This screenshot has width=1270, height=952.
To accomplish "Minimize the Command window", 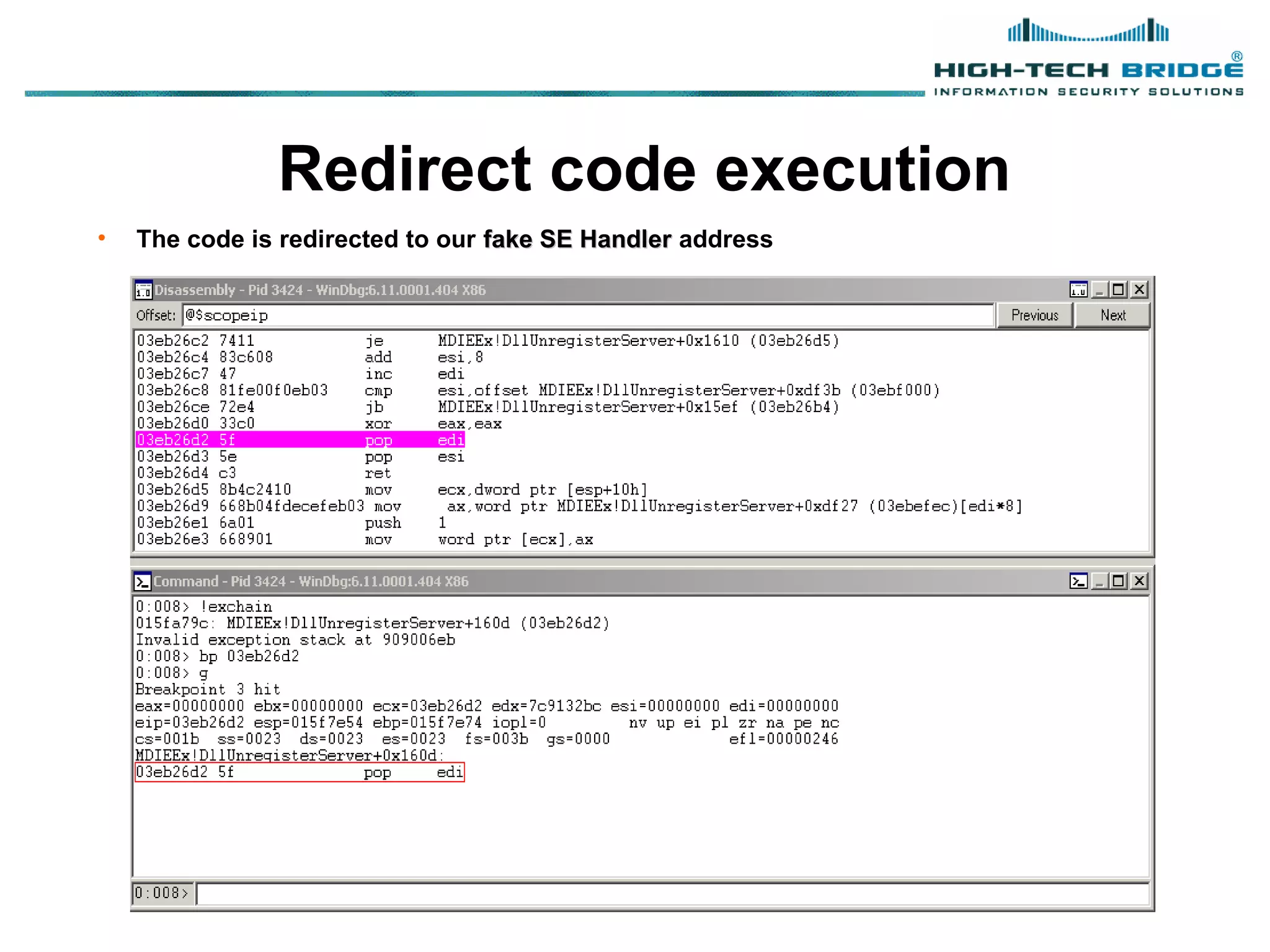I will [1100, 581].
